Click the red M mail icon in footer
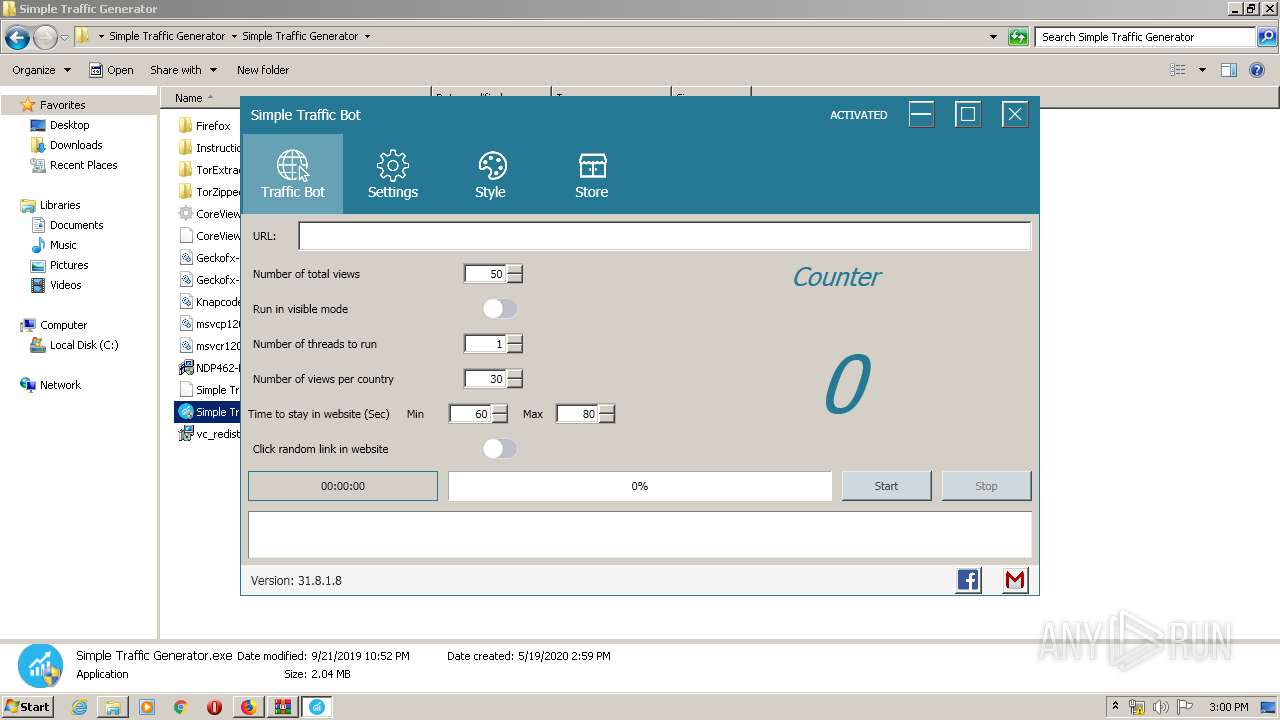 coord(1015,580)
